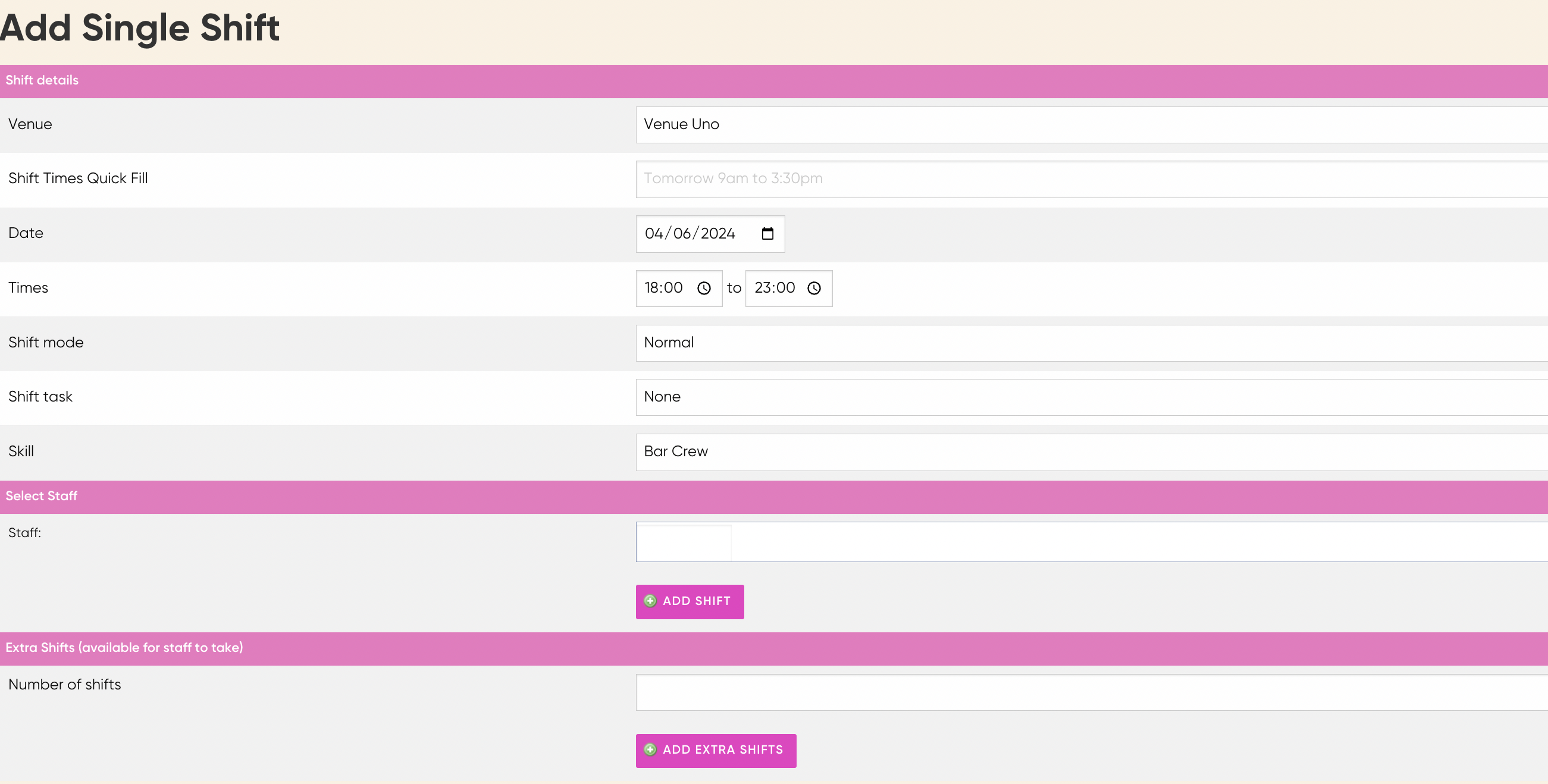
Task: Click the Add Shift button
Action: (690, 601)
